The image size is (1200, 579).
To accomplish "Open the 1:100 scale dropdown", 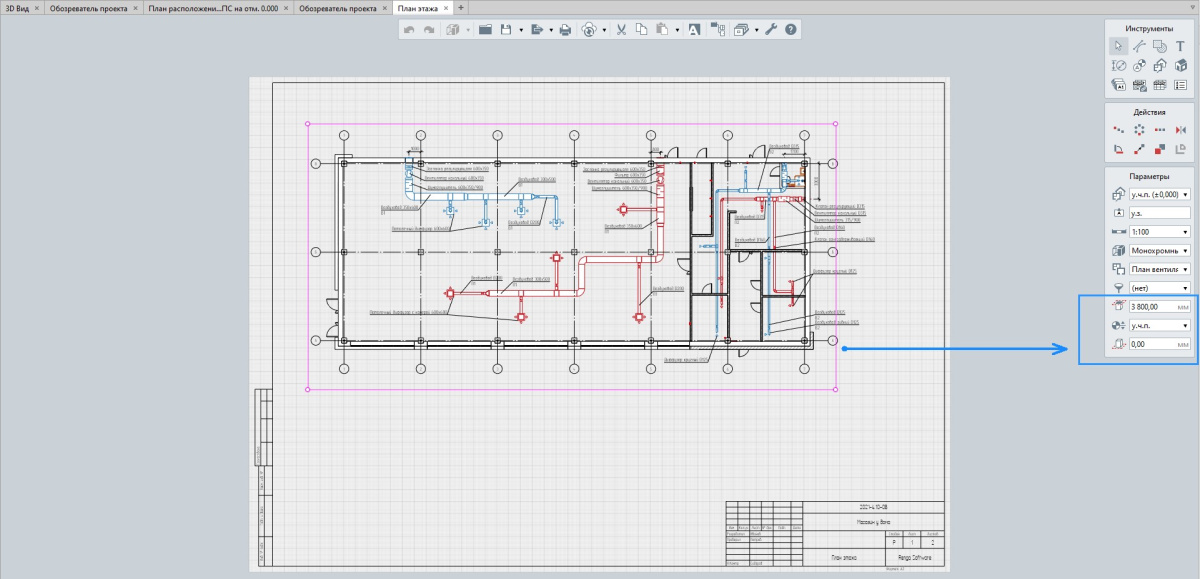I will pyautogui.click(x=1160, y=230).
